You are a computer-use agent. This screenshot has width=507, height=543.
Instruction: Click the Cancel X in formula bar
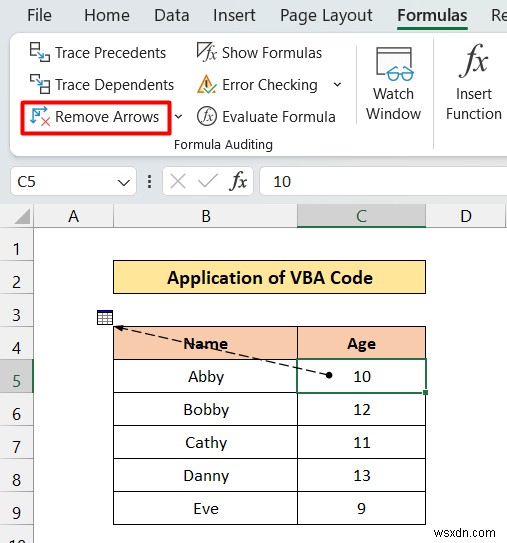(178, 181)
